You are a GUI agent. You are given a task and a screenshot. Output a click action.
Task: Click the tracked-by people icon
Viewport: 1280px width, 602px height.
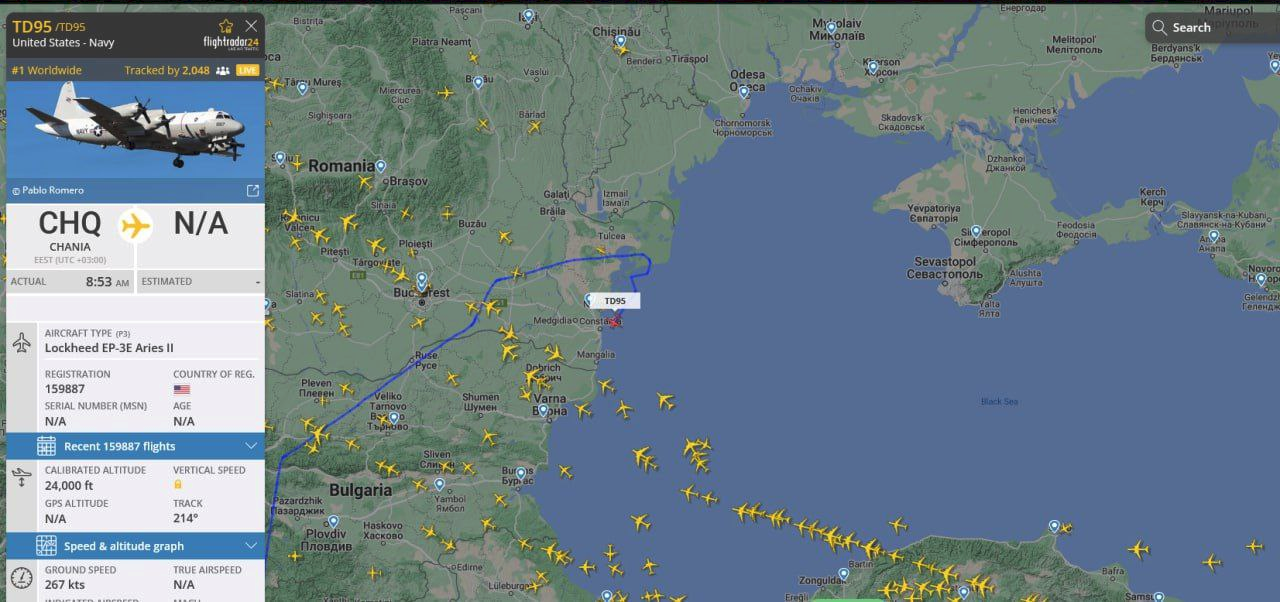coord(222,71)
